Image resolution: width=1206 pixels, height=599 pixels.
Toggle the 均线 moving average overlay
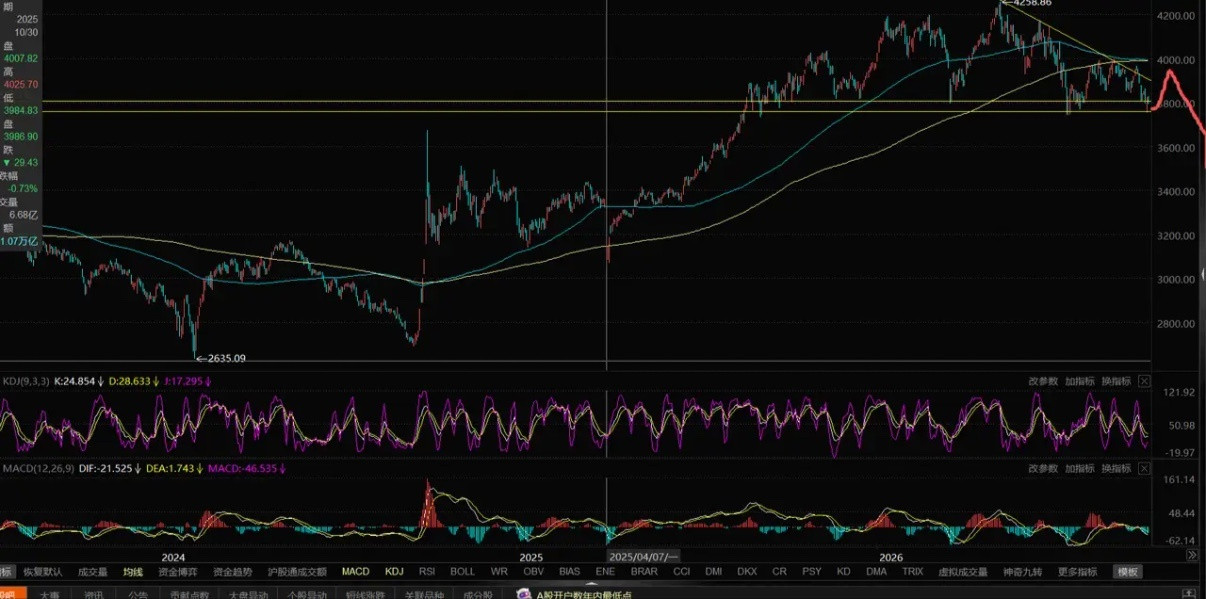[x=133, y=572]
